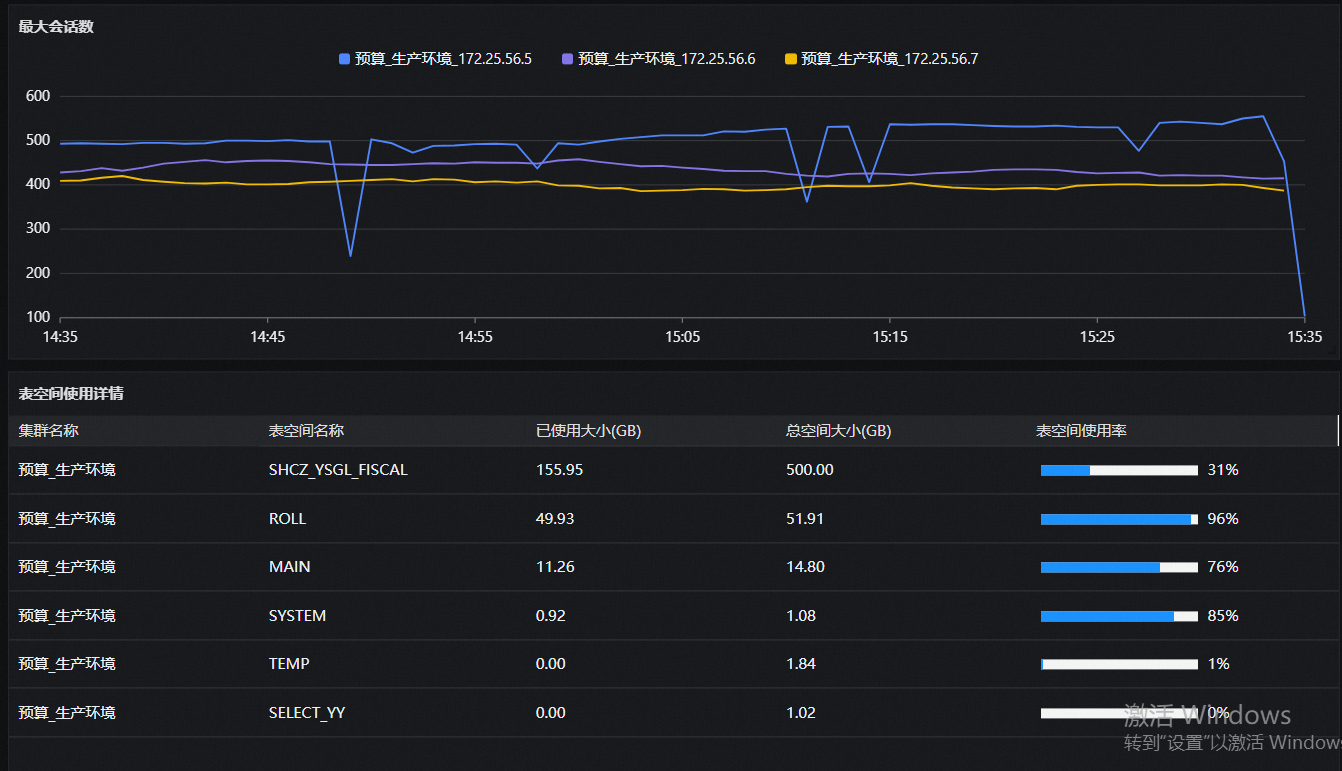This screenshot has height=771, width=1342.
Task: Click the 96% usage percentage label
Action: click(1223, 519)
